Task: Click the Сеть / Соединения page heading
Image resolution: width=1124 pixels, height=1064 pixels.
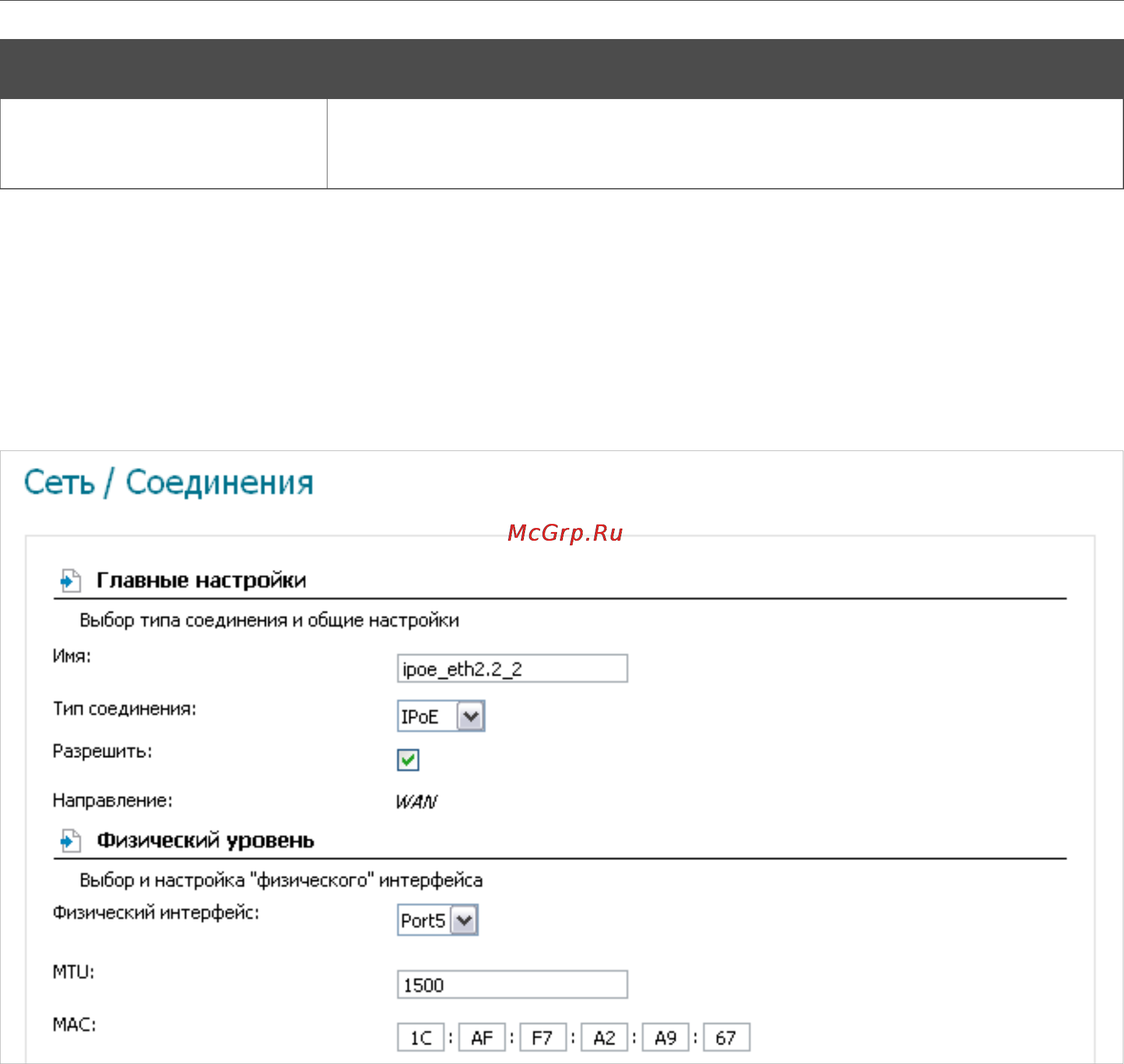Action: click(x=169, y=482)
